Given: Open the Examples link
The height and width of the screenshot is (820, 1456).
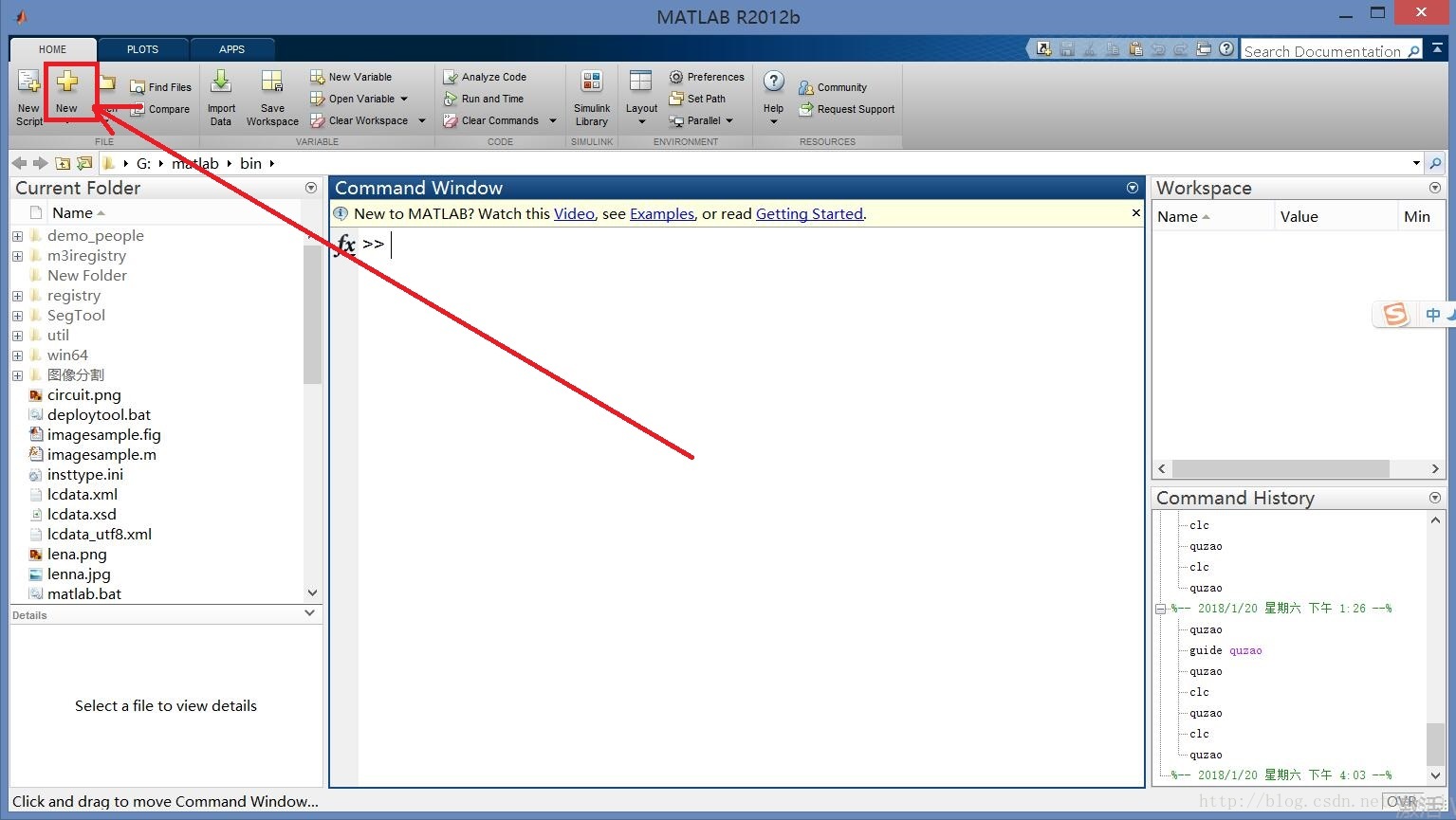Looking at the screenshot, I should 662,213.
